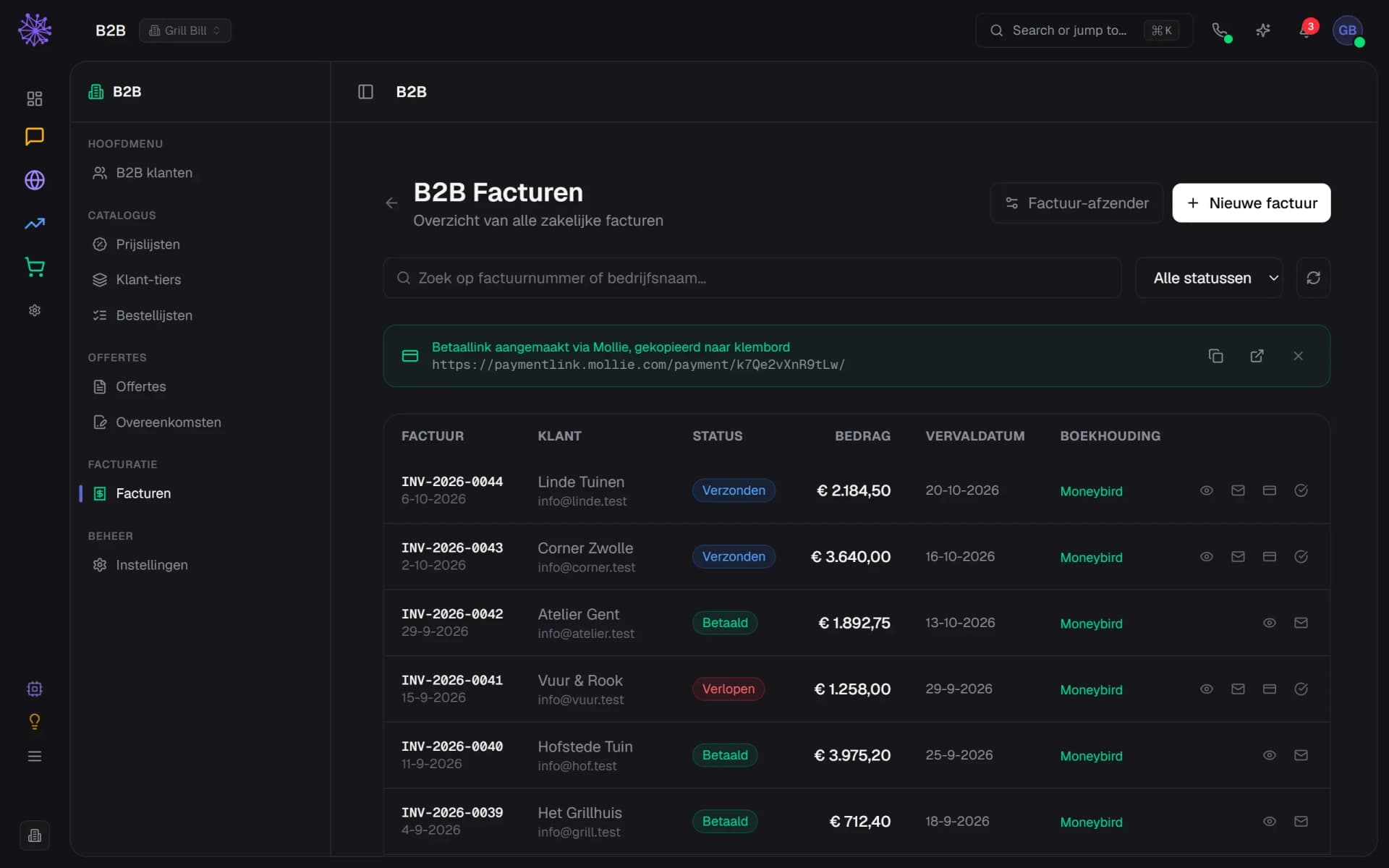
Task: View invoice INV-2026-0039 with eye icon
Action: [x=1270, y=821]
